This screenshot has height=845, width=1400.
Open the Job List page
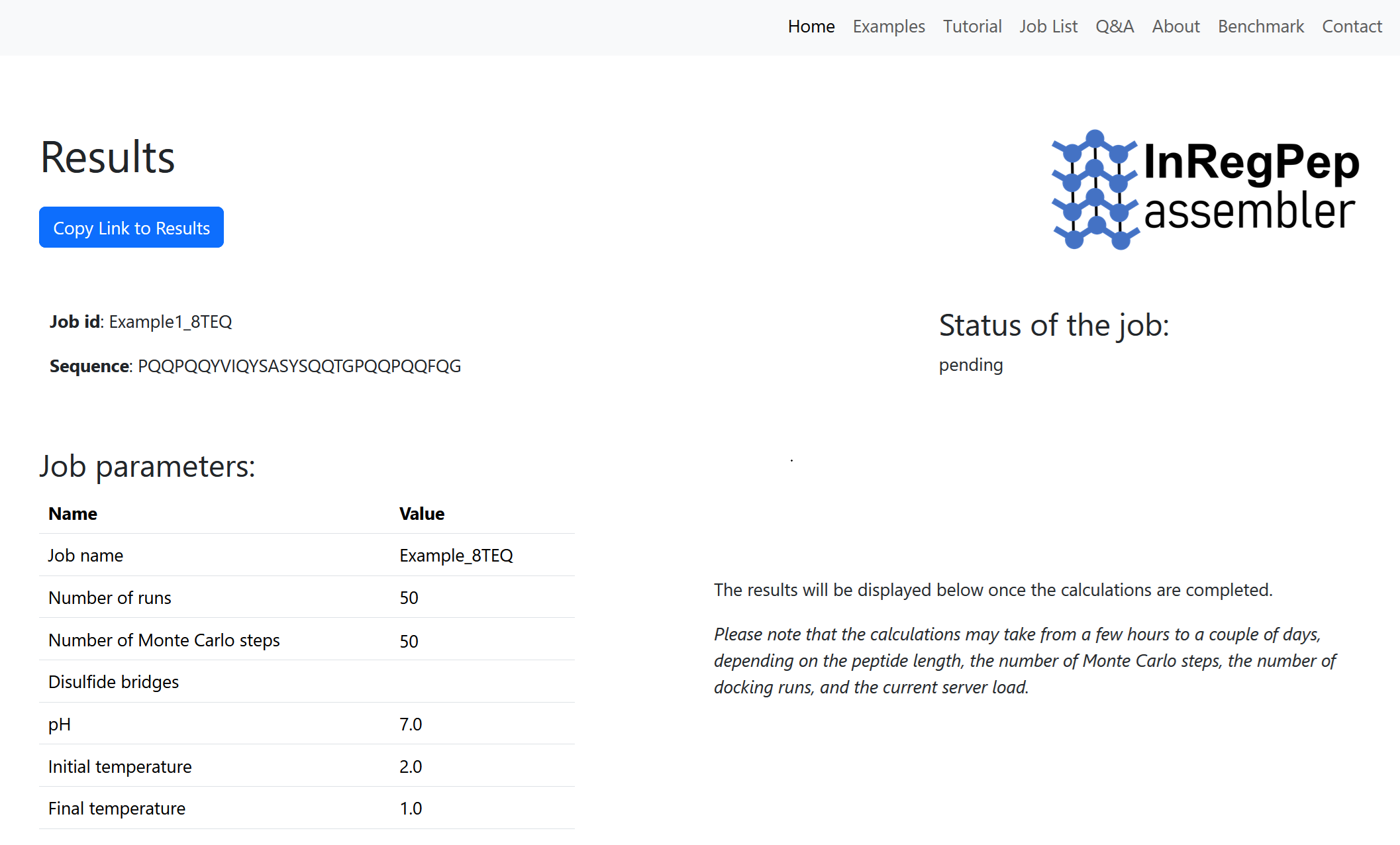[1048, 26]
